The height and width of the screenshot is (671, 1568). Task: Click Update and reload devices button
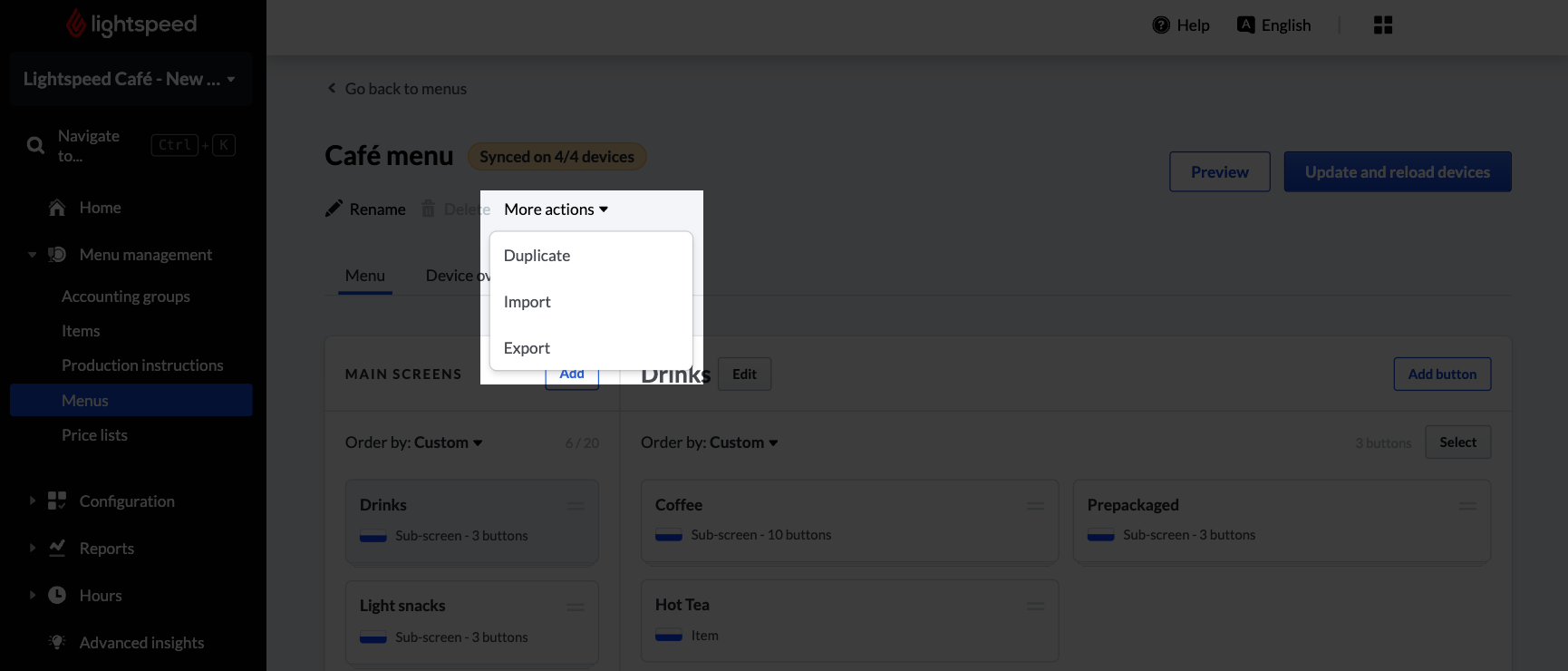[x=1397, y=172]
